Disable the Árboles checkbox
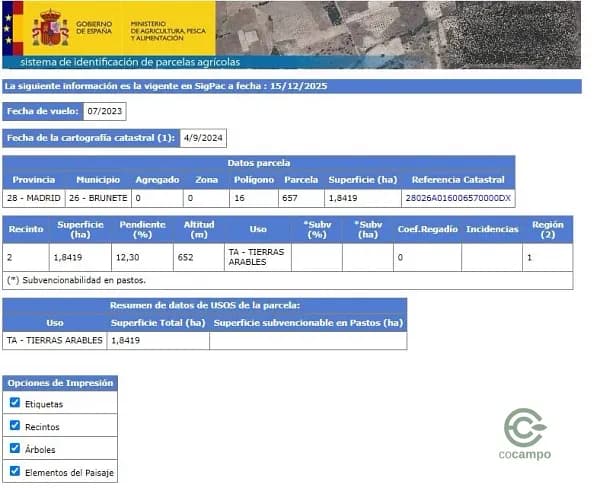The image size is (600, 488). click(x=15, y=449)
